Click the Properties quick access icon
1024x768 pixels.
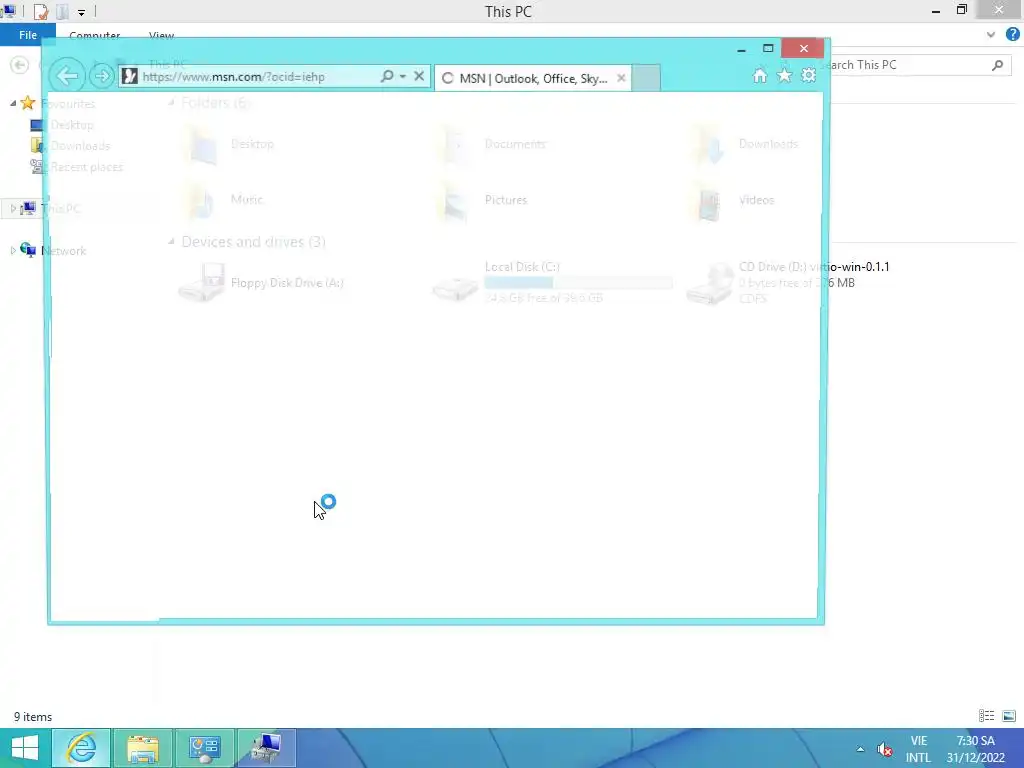(40, 12)
